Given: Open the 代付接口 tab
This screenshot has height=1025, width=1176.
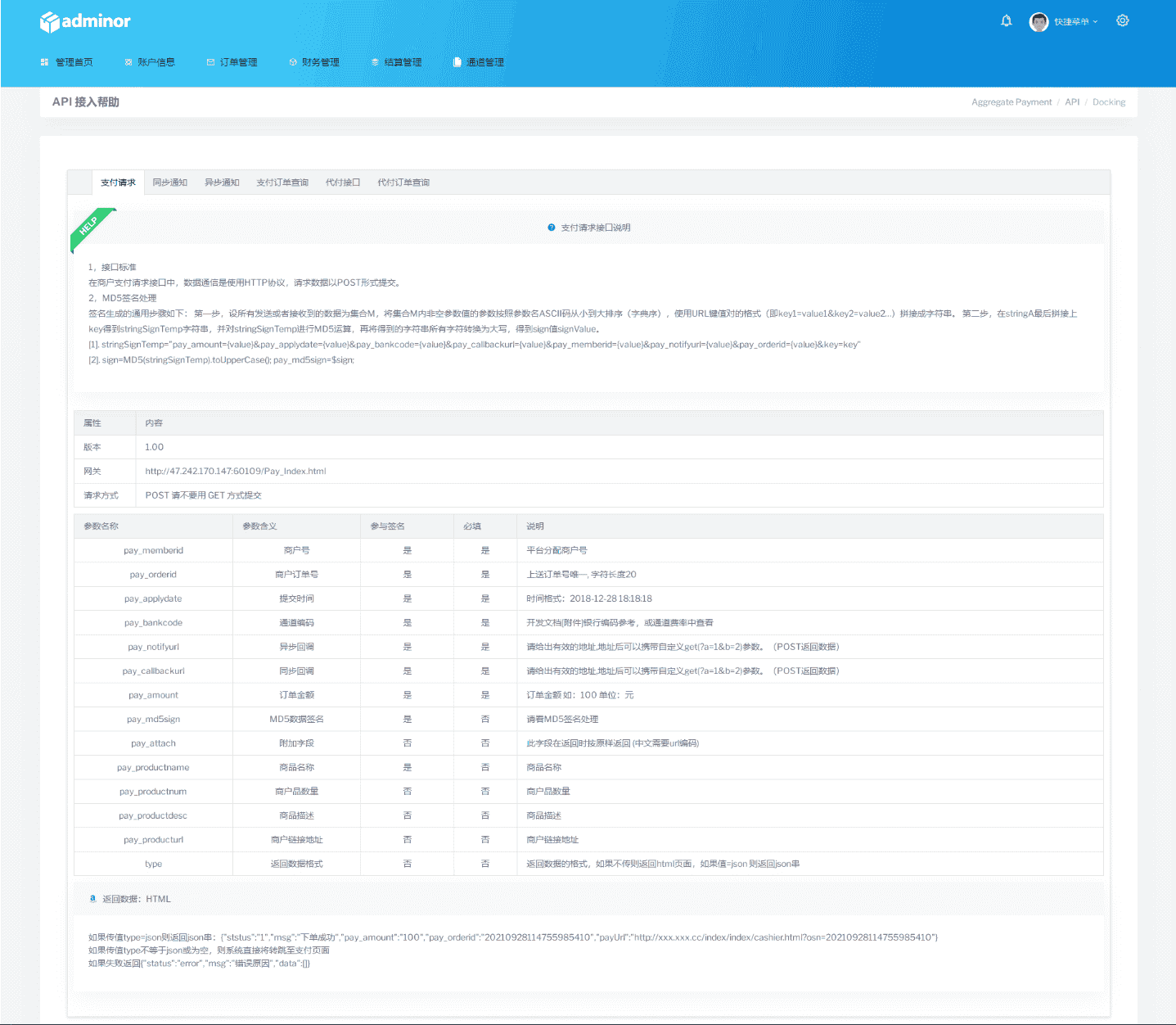Looking at the screenshot, I should click(343, 183).
